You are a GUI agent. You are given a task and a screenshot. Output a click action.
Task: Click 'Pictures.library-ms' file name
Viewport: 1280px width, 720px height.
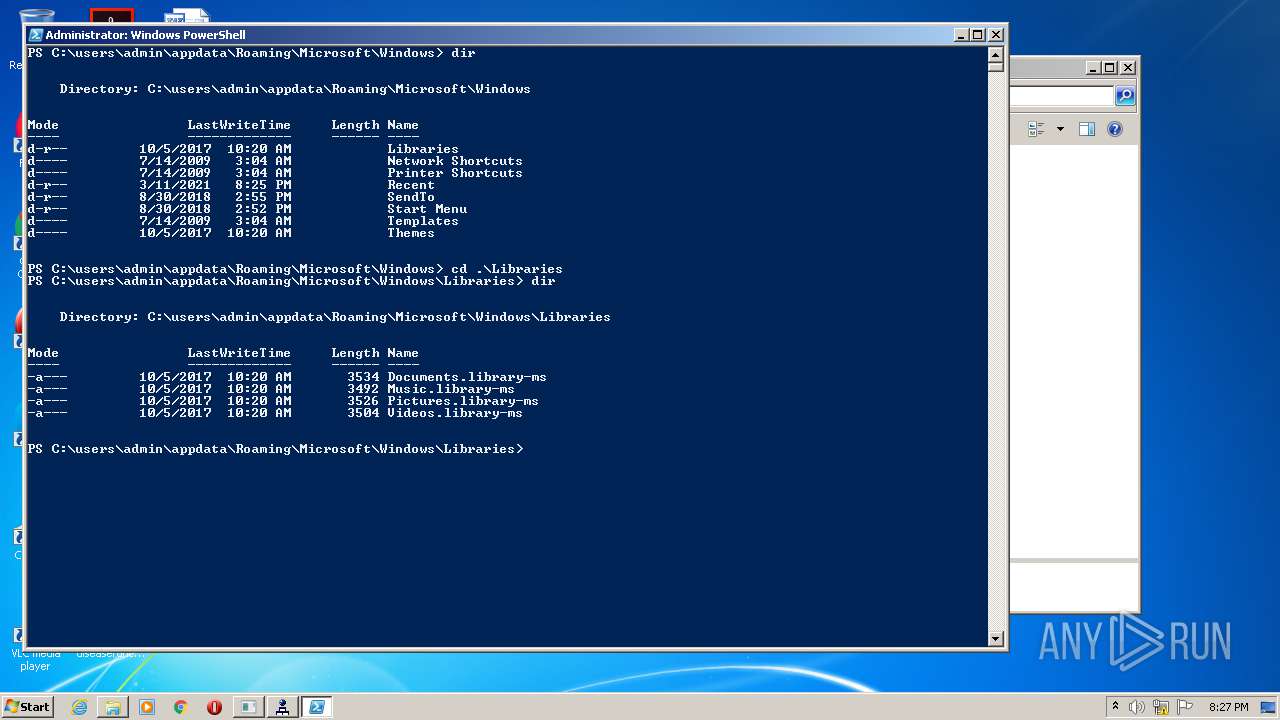pos(463,401)
